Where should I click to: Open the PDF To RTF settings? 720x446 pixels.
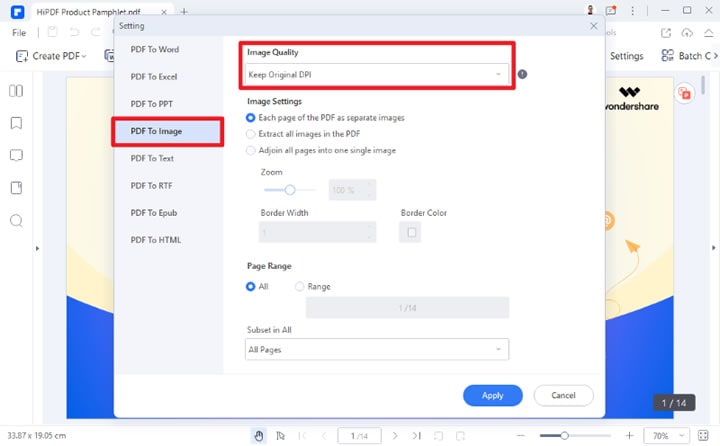pyautogui.click(x=152, y=186)
